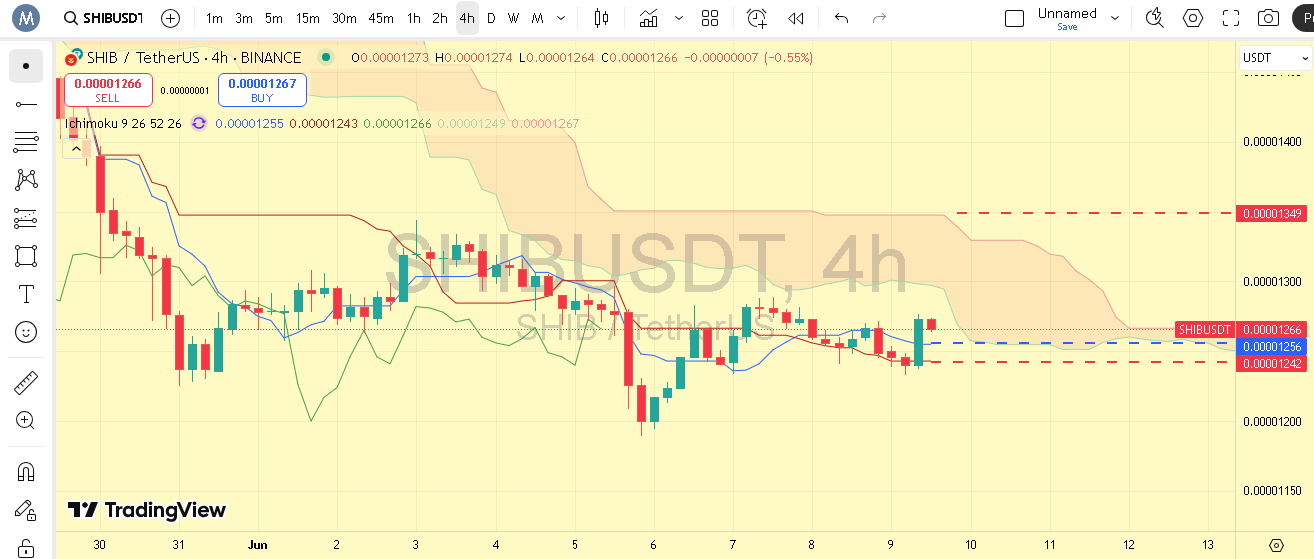
Task: Click 0.00001349 price label
Action: click(1273, 213)
